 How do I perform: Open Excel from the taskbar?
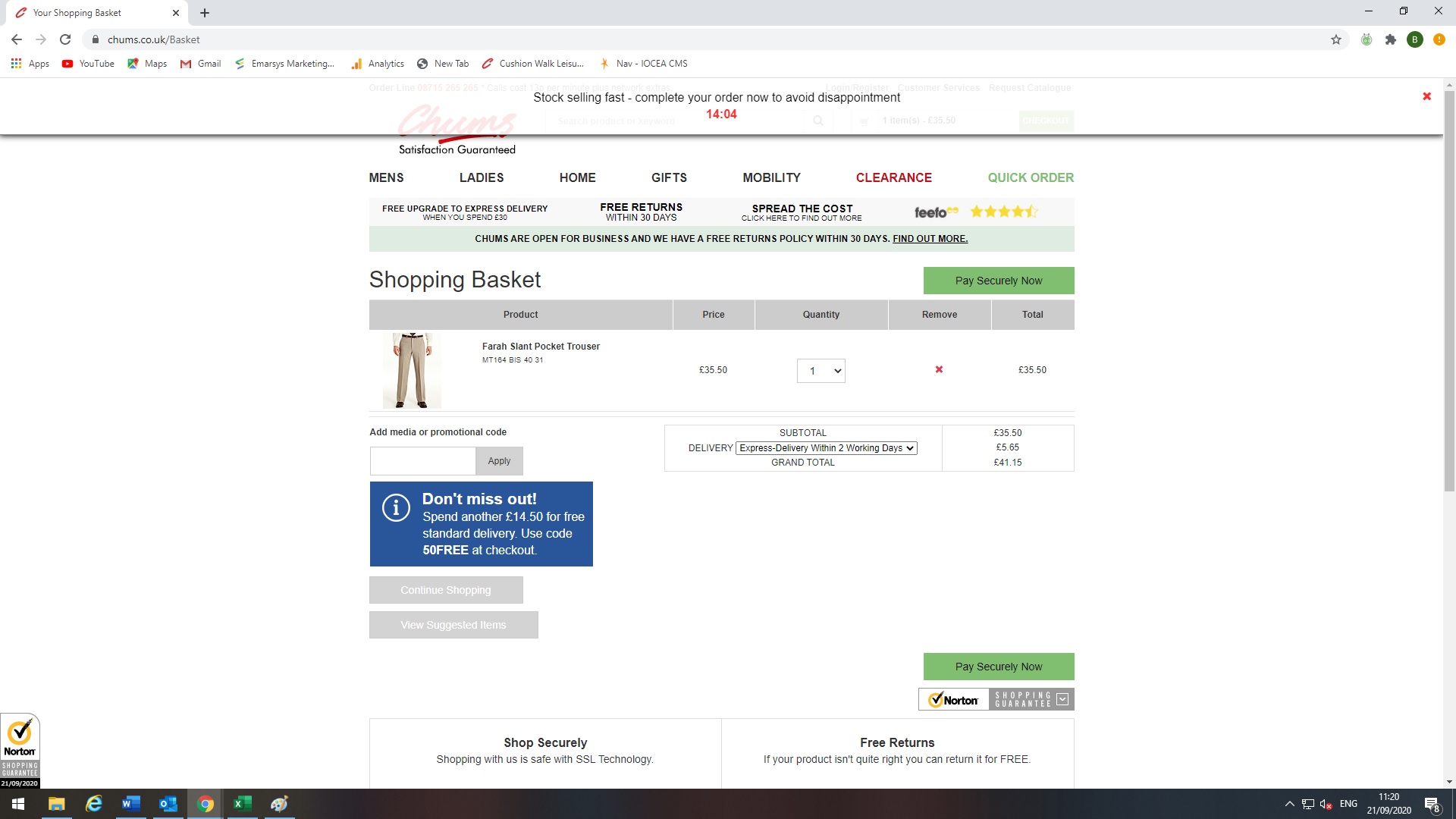(242, 804)
